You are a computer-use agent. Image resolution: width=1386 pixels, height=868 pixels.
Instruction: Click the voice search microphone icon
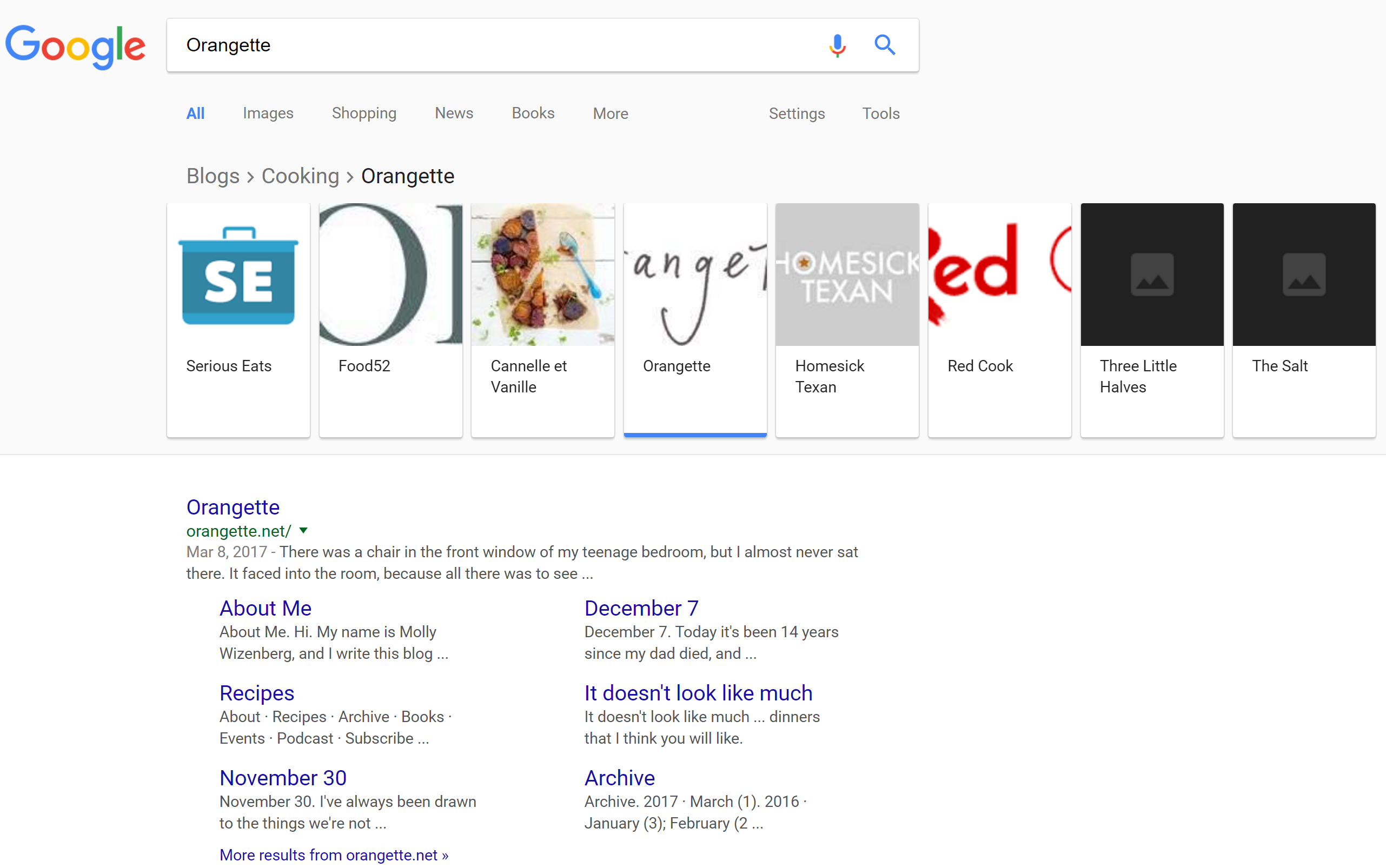click(837, 45)
